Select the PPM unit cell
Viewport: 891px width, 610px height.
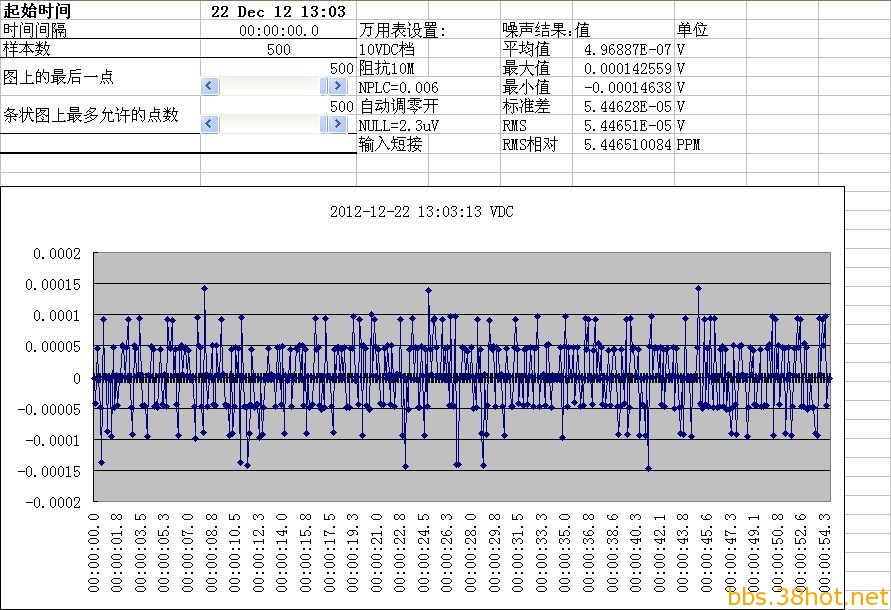point(710,144)
